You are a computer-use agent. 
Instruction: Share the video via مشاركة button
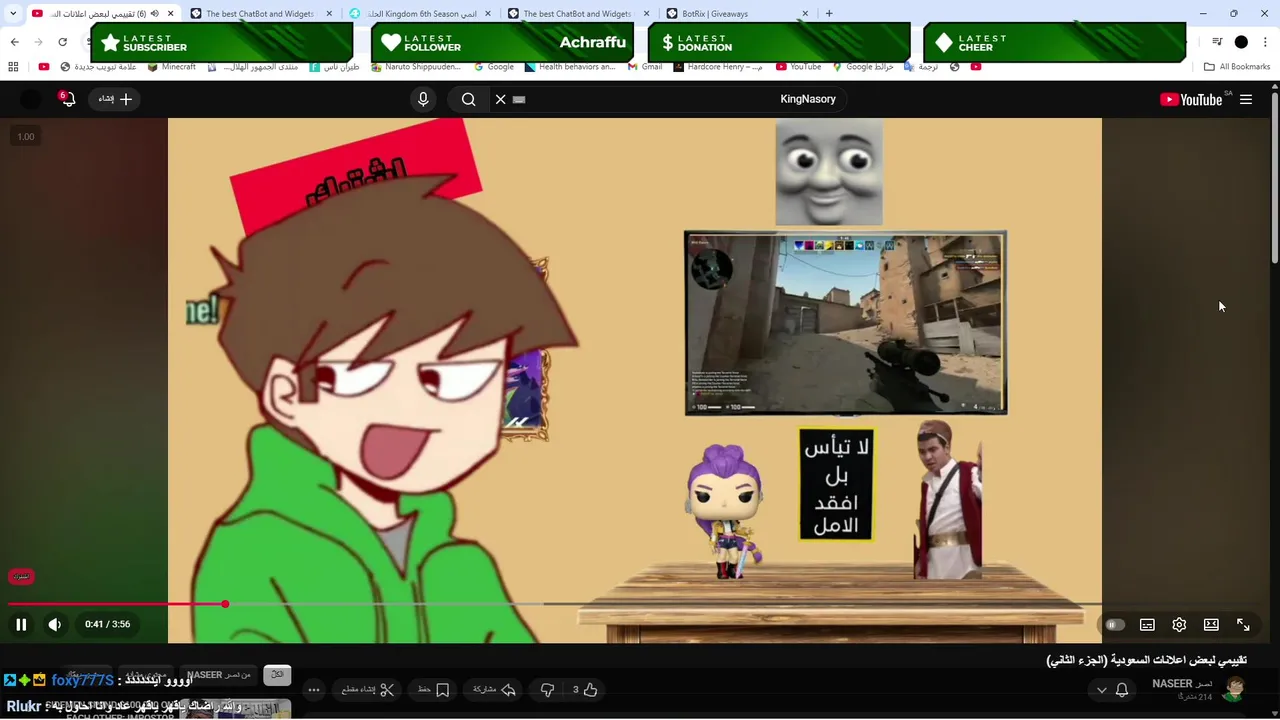[x=495, y=690]
